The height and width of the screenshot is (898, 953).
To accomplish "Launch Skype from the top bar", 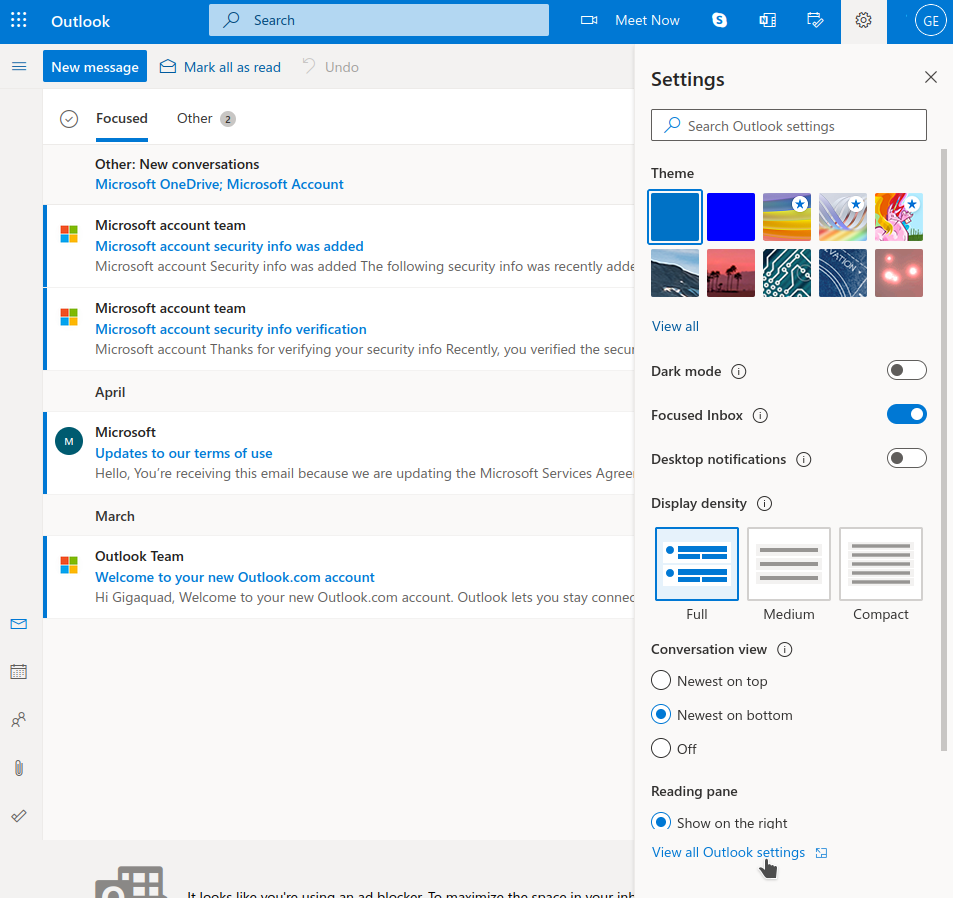I will point(719,20).
